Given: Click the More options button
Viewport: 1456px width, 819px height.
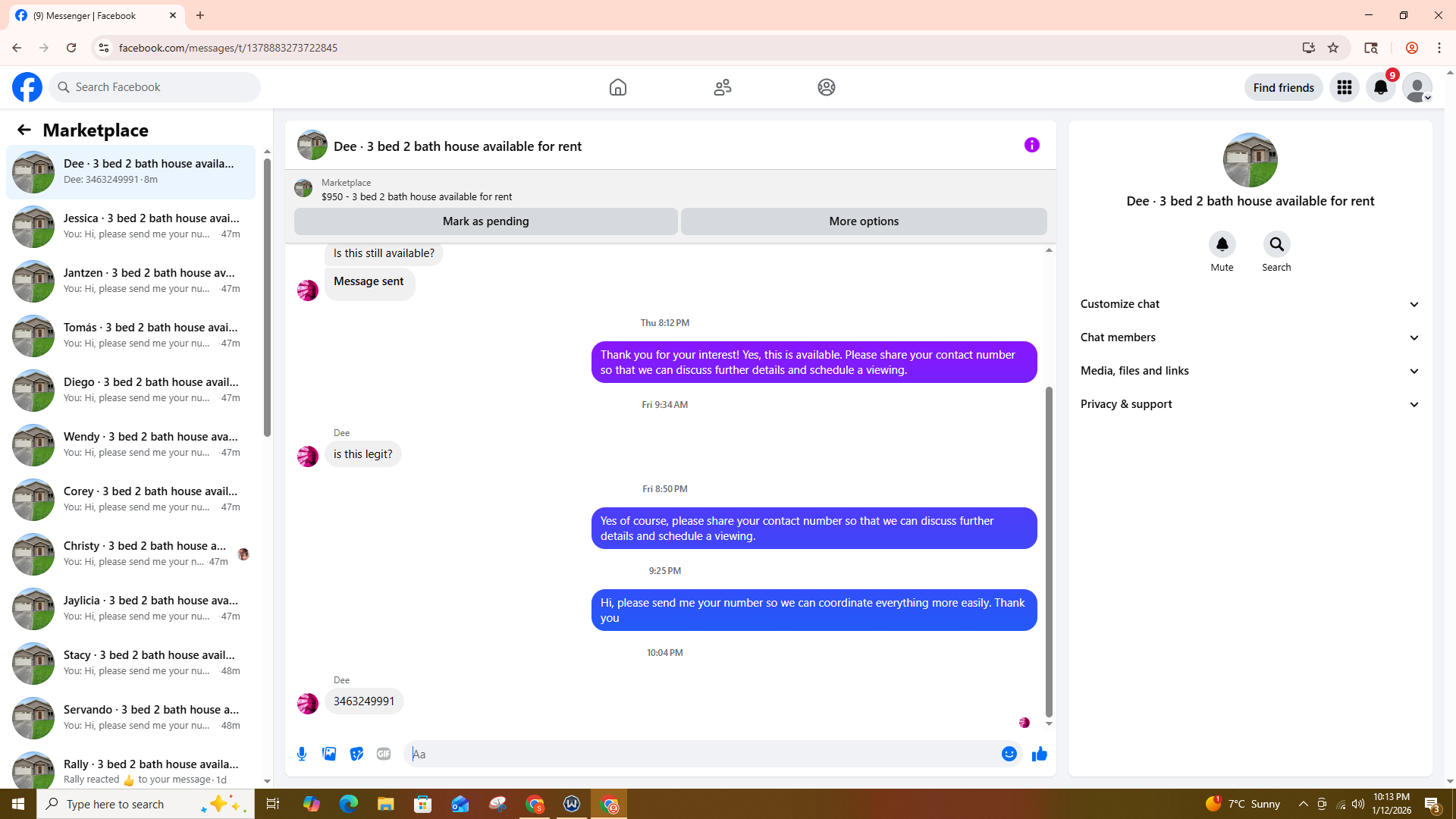Looking at the screenshot, I should (x=863, y=221).
